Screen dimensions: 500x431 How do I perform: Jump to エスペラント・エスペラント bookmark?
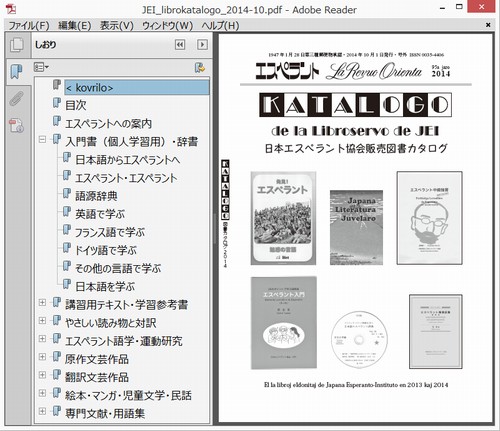pyautogui.click(x=126, y=178)
